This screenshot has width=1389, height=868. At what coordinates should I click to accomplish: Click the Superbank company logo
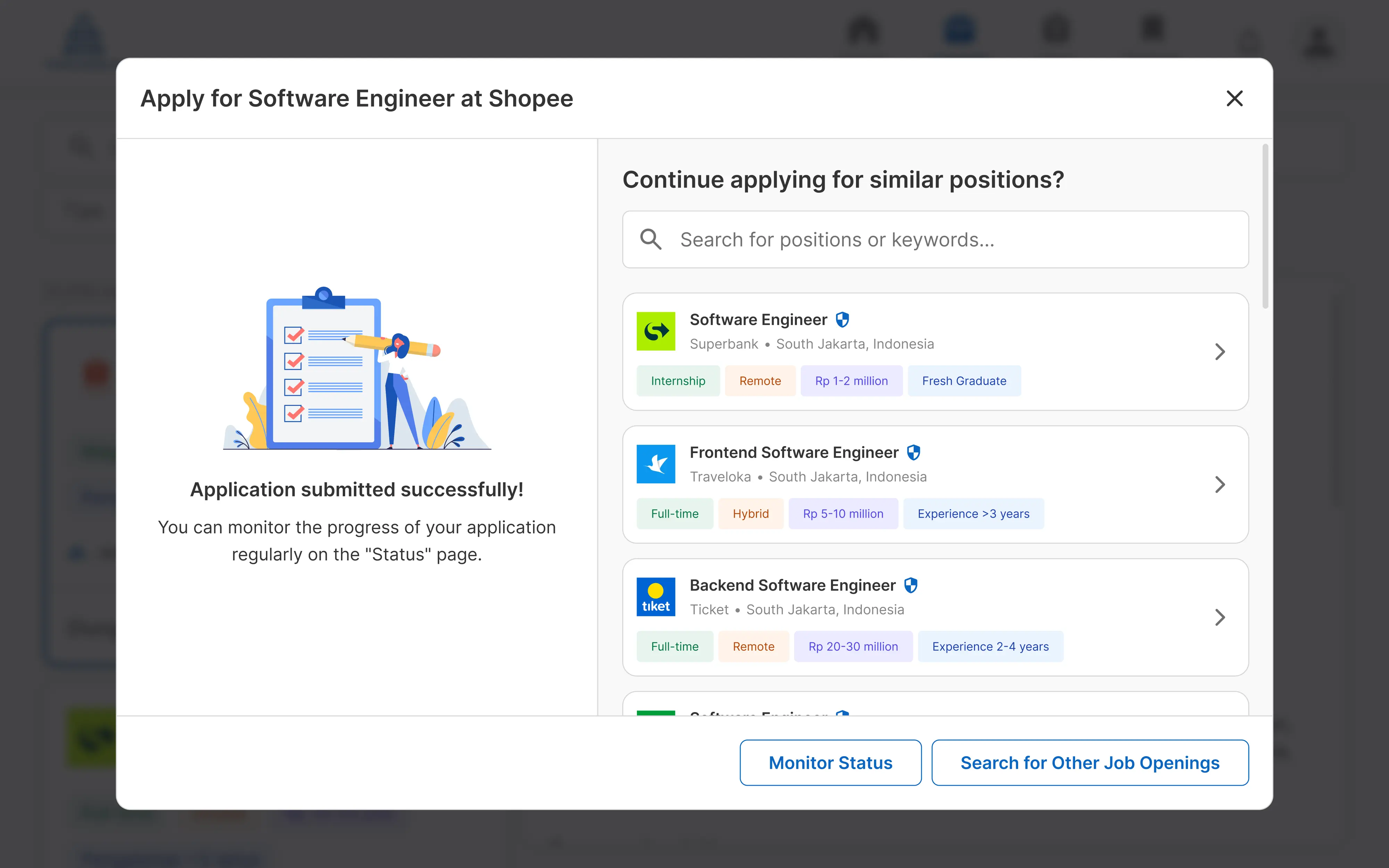tap(656, 331)
